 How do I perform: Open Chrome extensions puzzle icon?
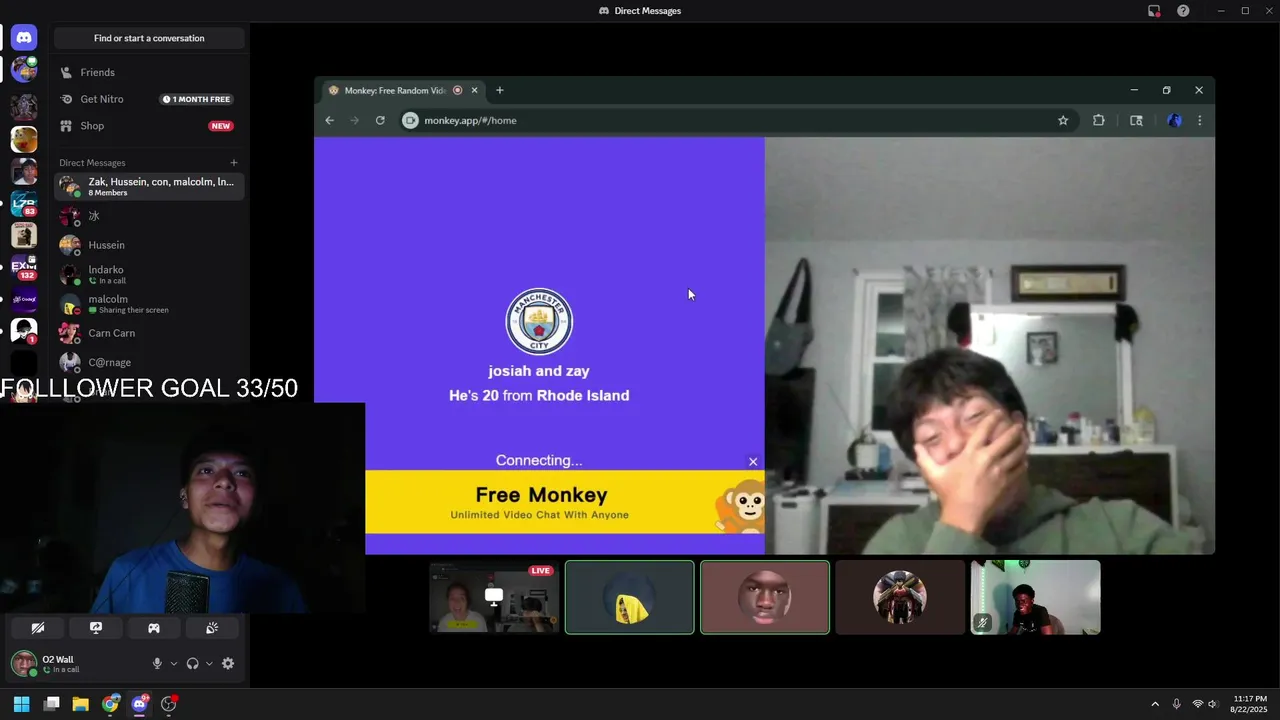pos(1098,120)
